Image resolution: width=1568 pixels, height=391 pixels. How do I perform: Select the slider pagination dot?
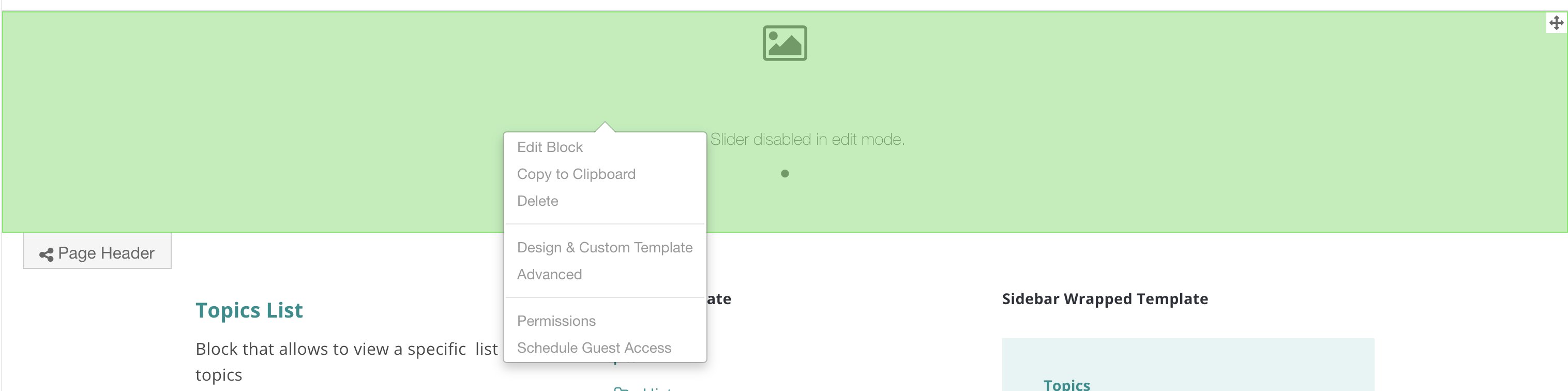click(785, 174)
